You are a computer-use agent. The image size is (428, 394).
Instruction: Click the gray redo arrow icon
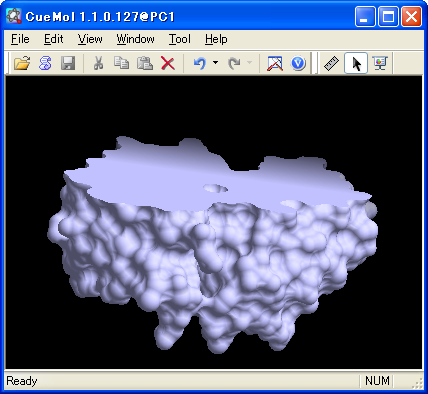coord(234,63)
